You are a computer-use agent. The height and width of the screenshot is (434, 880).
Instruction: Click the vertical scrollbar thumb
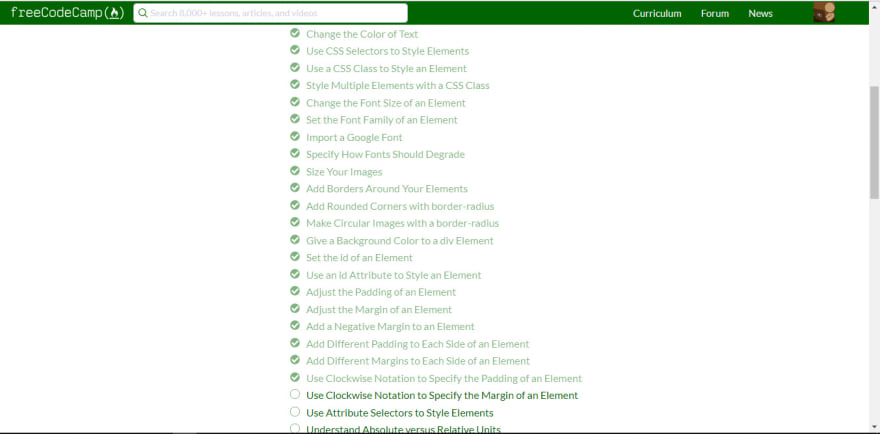(874, 142)
